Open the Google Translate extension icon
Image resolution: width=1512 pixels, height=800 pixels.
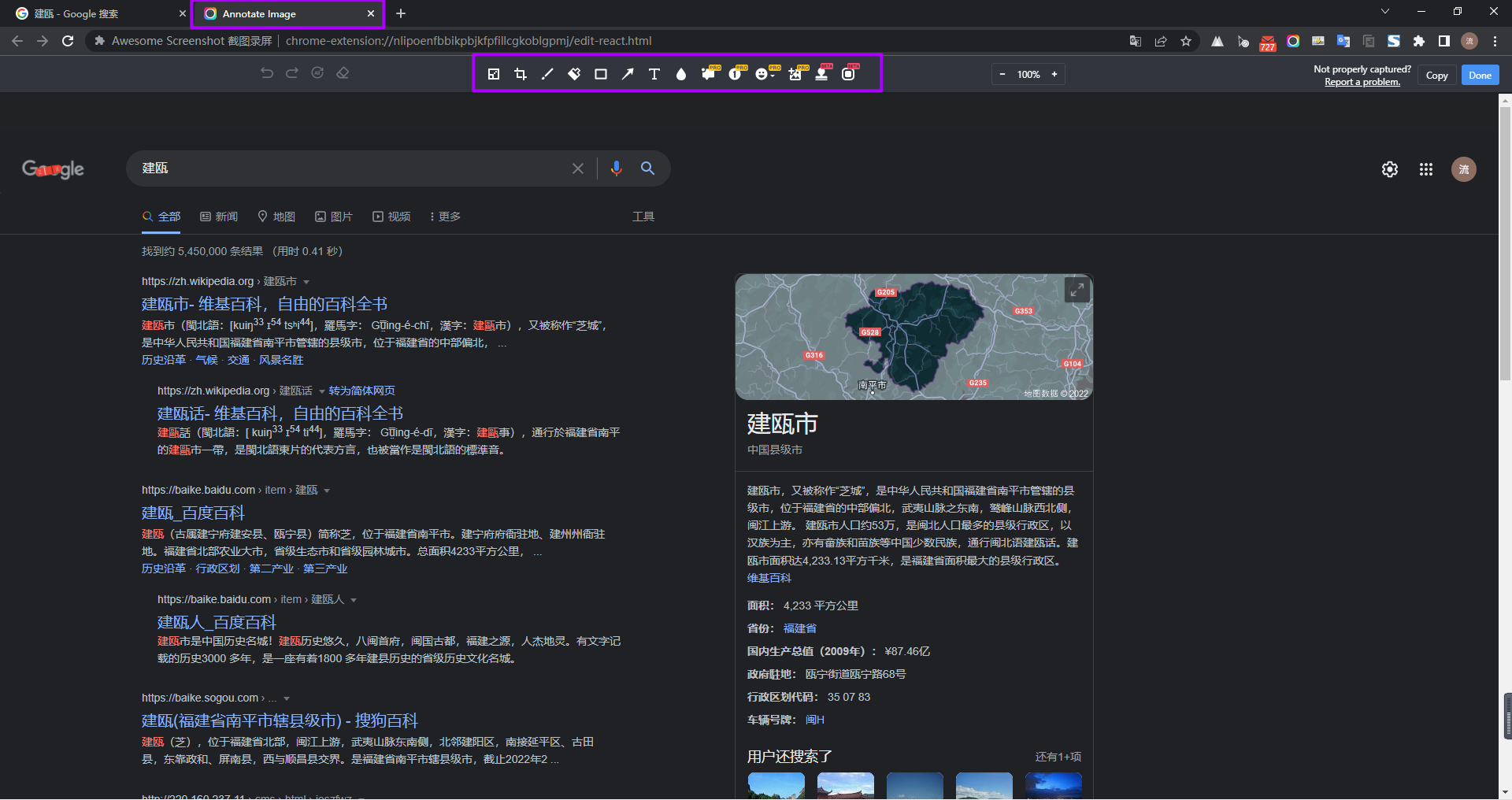(x=1343, y=41)
